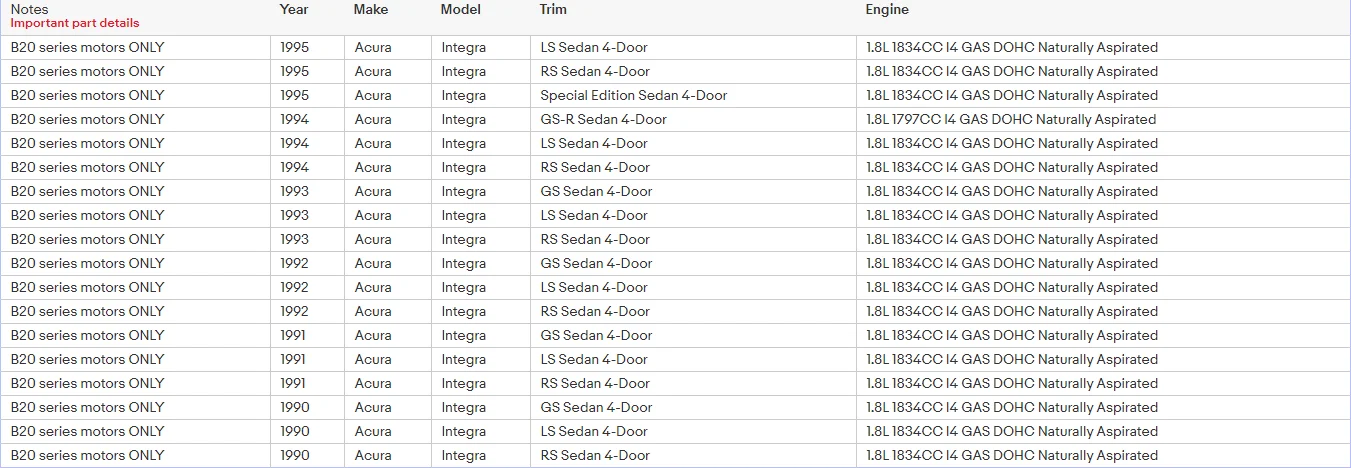Click 'Integra' in the 1991 GS Sedan row
1351x468 pixels.
[x=464, y=335]
